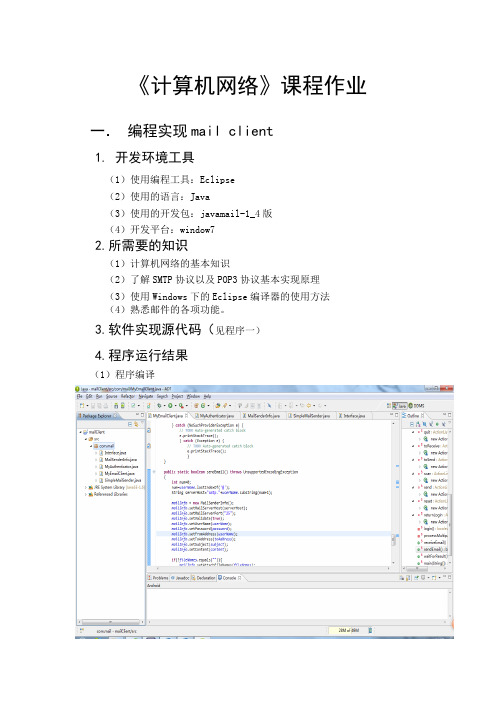Select sendEmail() in the Outline view
This screenshot has width=496, height=702.
432,549
